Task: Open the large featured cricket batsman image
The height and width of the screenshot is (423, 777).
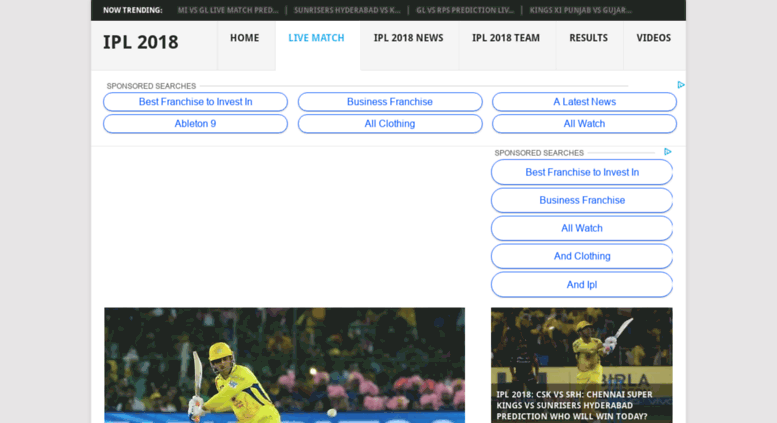Action: (284, 365)
